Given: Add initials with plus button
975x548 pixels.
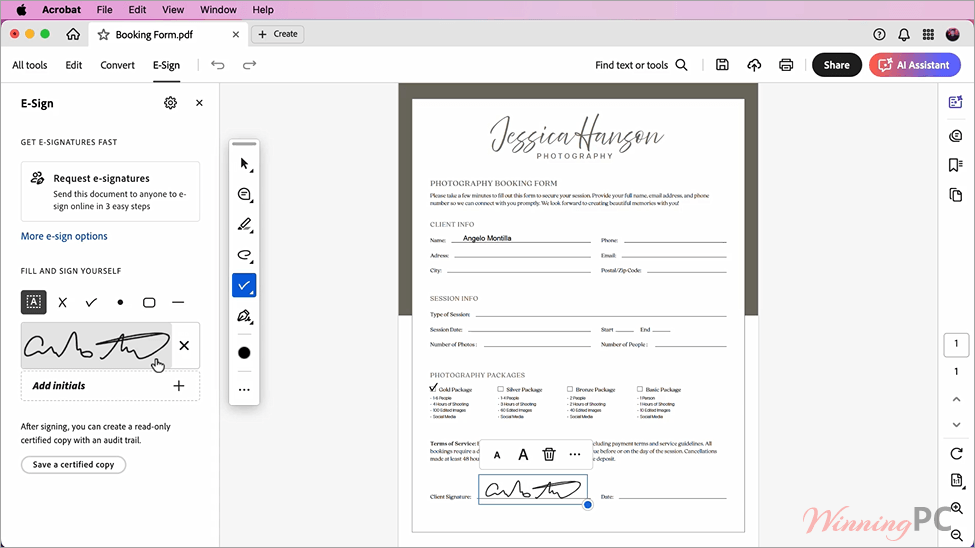Looking at the screenshot, I should pos(178,386).
